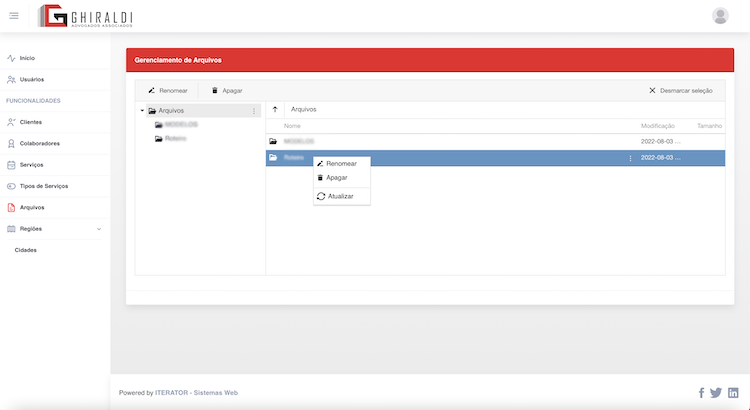The height and width of the screenshot is (410, 750).
Task: Go up one folder level arrow
Action: (275, 110)
